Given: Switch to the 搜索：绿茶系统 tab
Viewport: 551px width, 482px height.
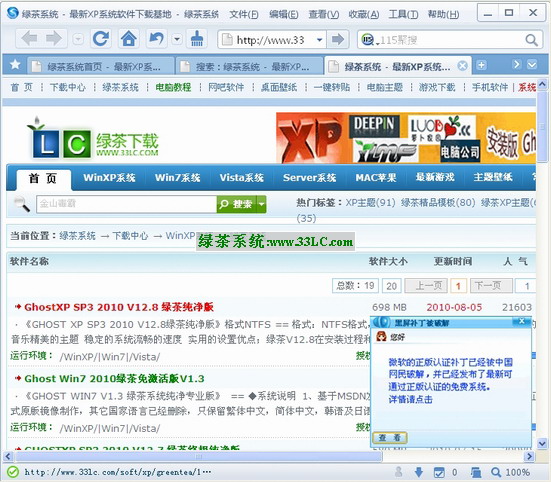Looking at the screenshot, I should pos(249,66).
